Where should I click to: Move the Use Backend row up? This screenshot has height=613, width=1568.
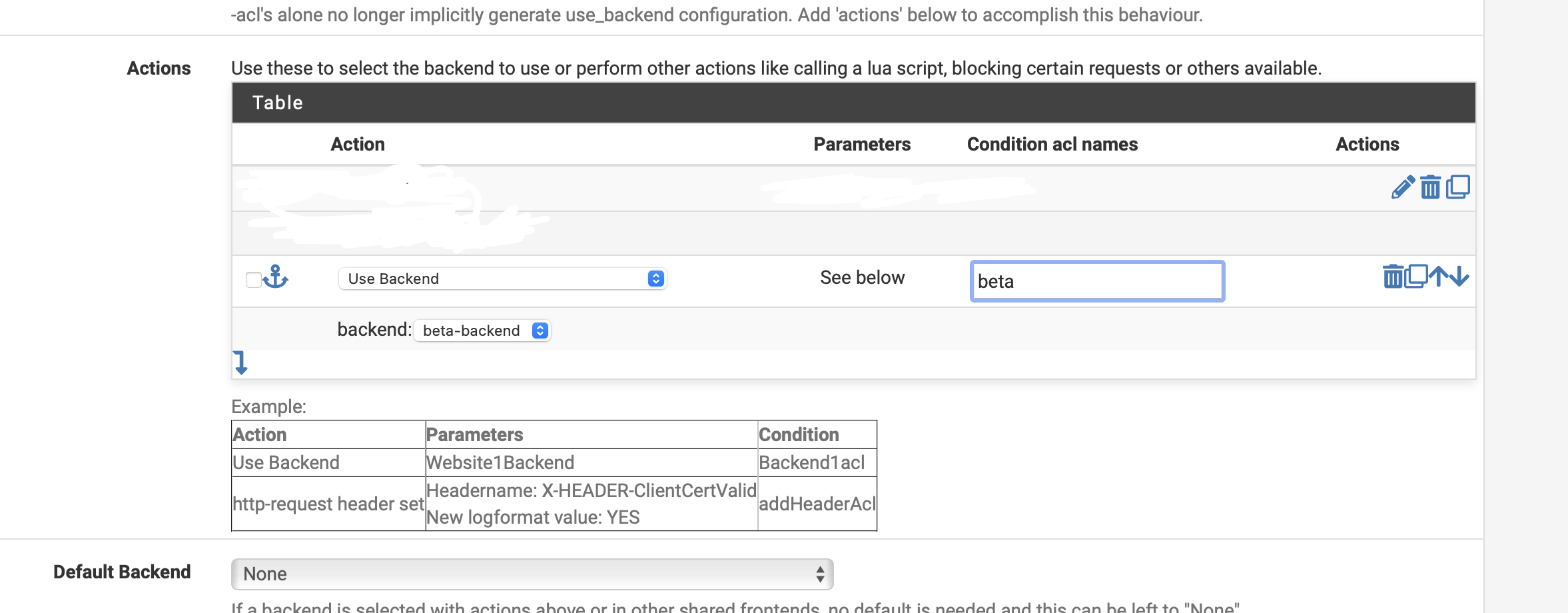tap(1439, 277)
